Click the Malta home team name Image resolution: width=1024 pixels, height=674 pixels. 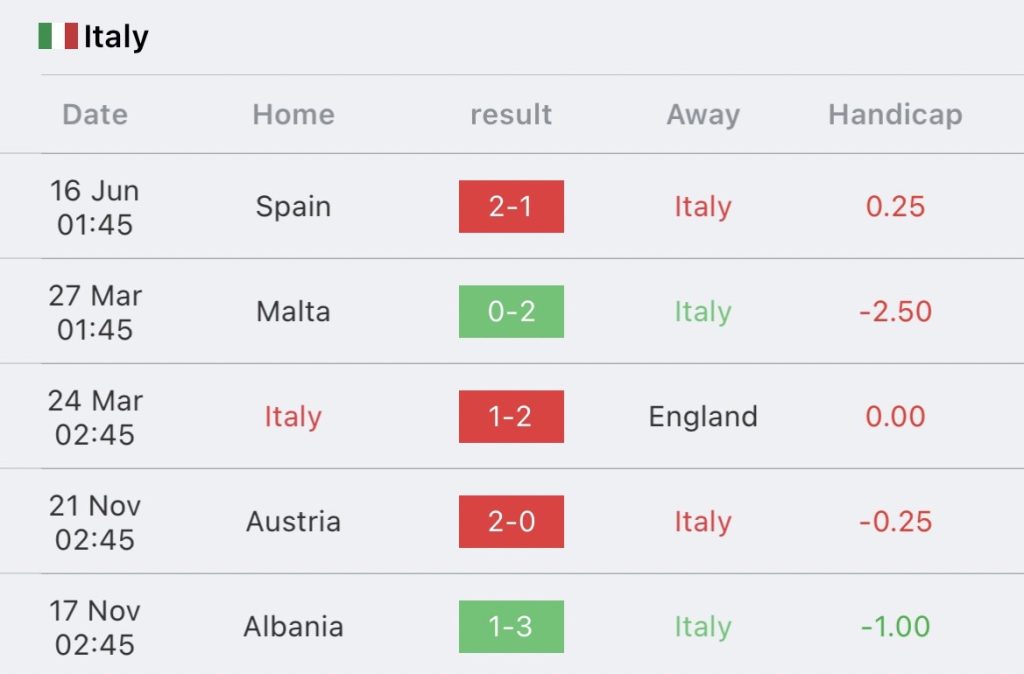[x=293, y=312]
